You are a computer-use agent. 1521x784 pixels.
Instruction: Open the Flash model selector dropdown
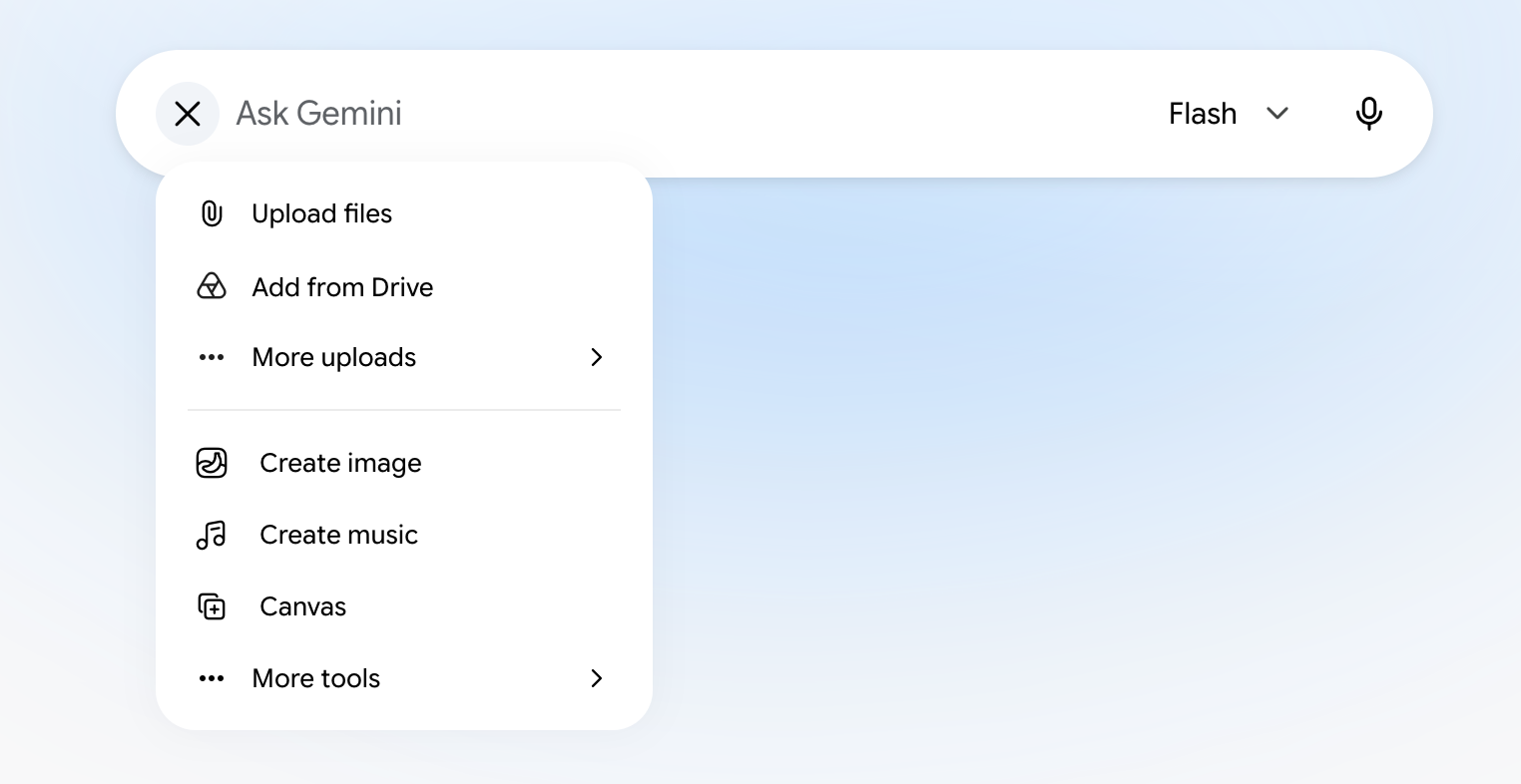coord(1230,114)
